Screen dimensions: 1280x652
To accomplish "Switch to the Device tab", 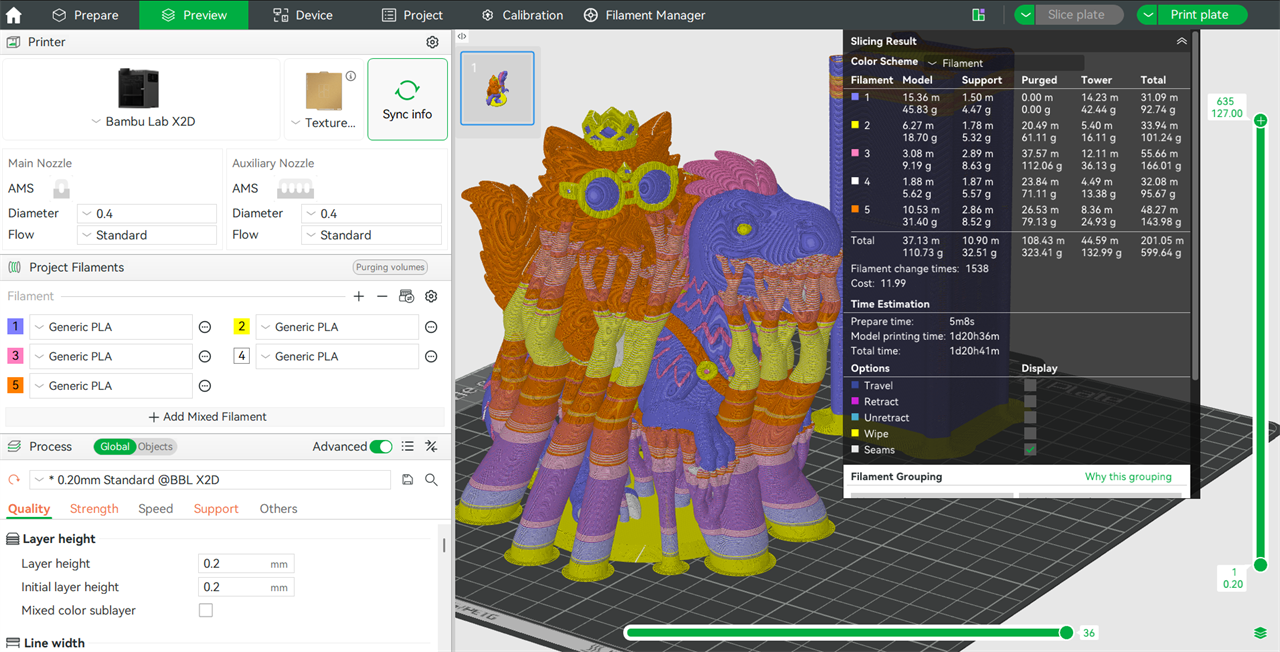I will point(303,15).
